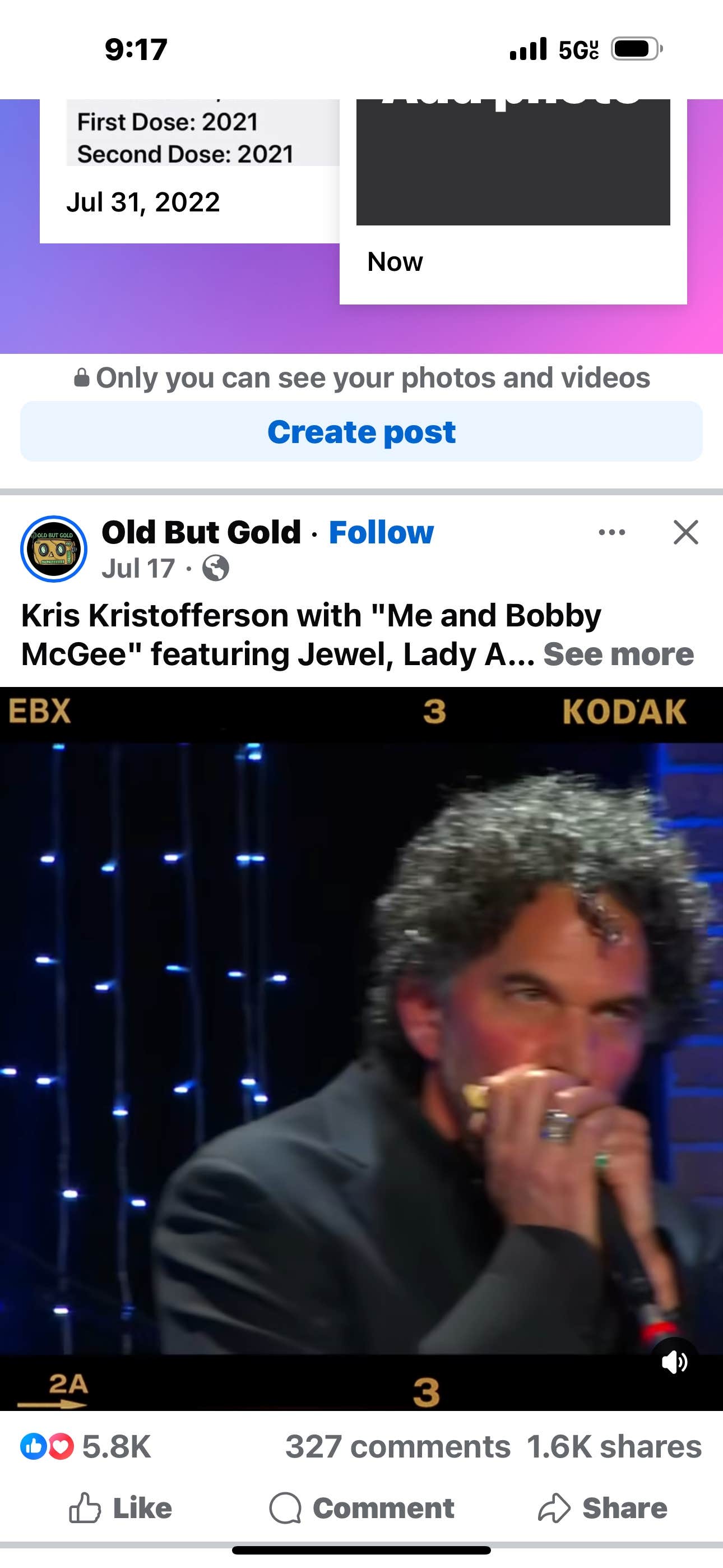The width and height of the screenshot is (723, 1568).
Task: Dismiss the Old But Gold post
Action: coord(686,533)
